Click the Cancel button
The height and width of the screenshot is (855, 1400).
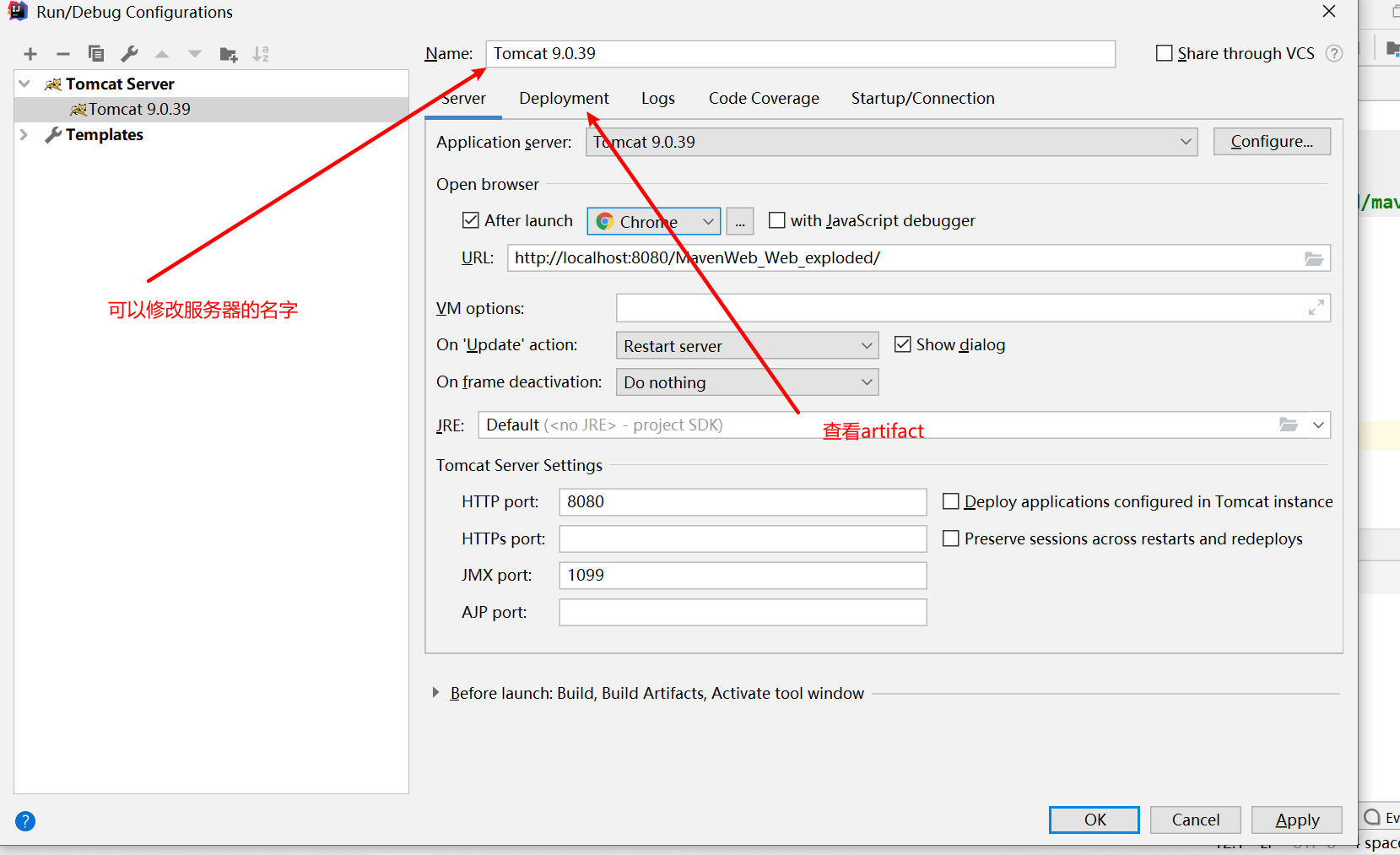tap(1196, 820)
